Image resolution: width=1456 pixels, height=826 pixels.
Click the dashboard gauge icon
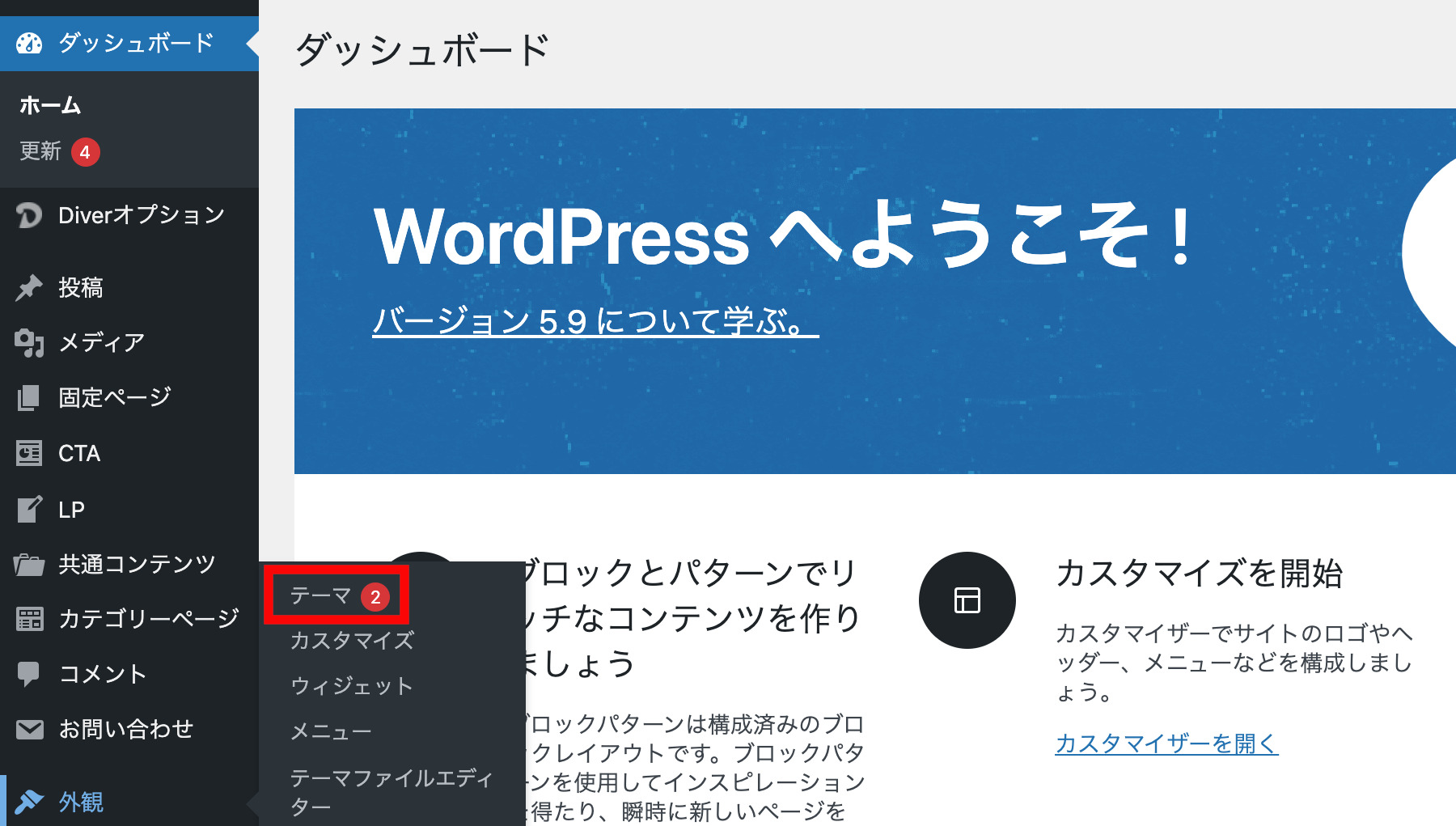click(x=29, y=44)
